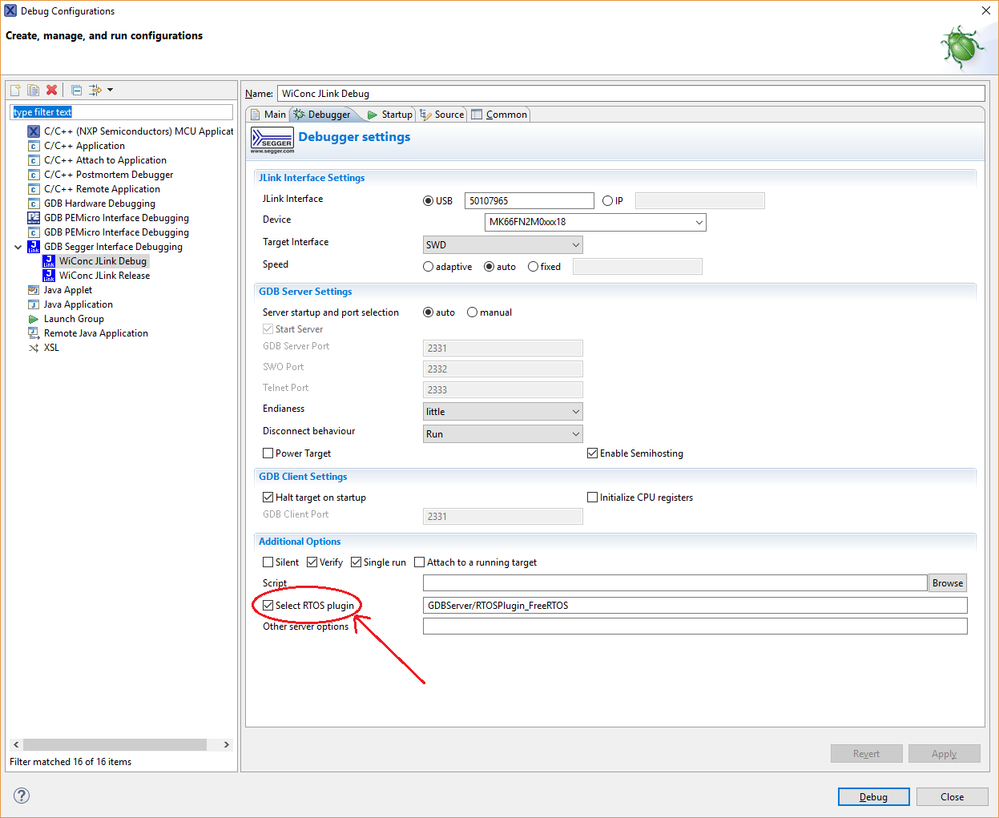Click the GDB Hardware Debugging icon
Image resolution: width=999 pixels, height=818 pixels.
34,204
